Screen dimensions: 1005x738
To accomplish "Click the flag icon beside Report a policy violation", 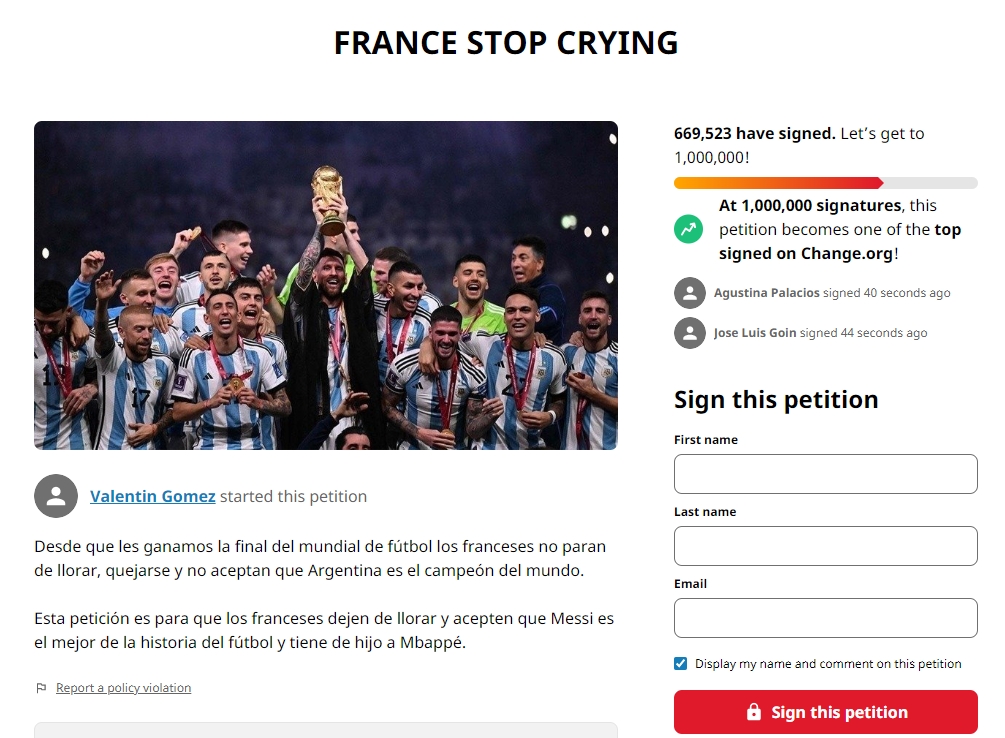I will [41, 688].
